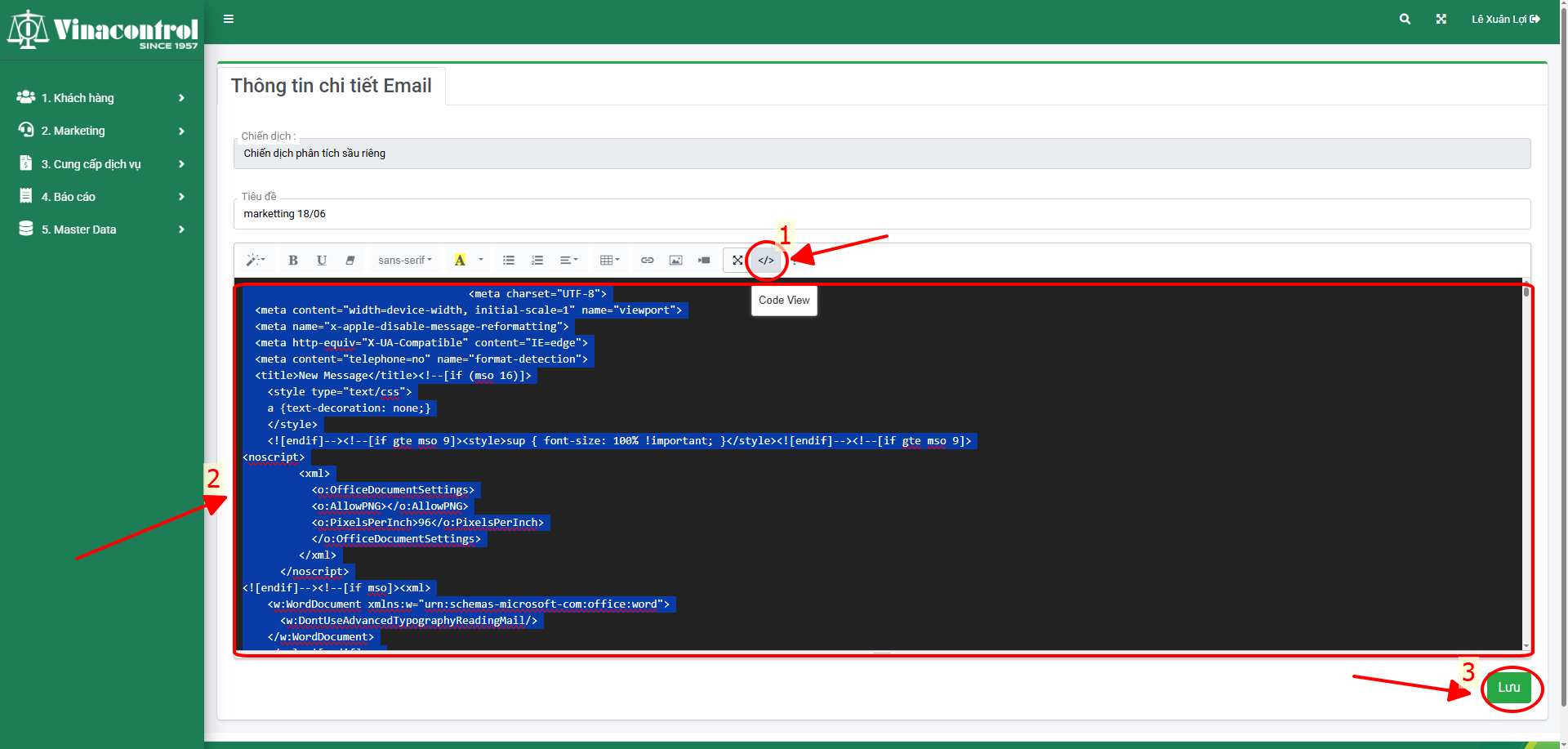Open the sans-serif font family dropdown
Image resolution: width=1568 pixels, height=749 pixels.
click(x=405, y=261)
